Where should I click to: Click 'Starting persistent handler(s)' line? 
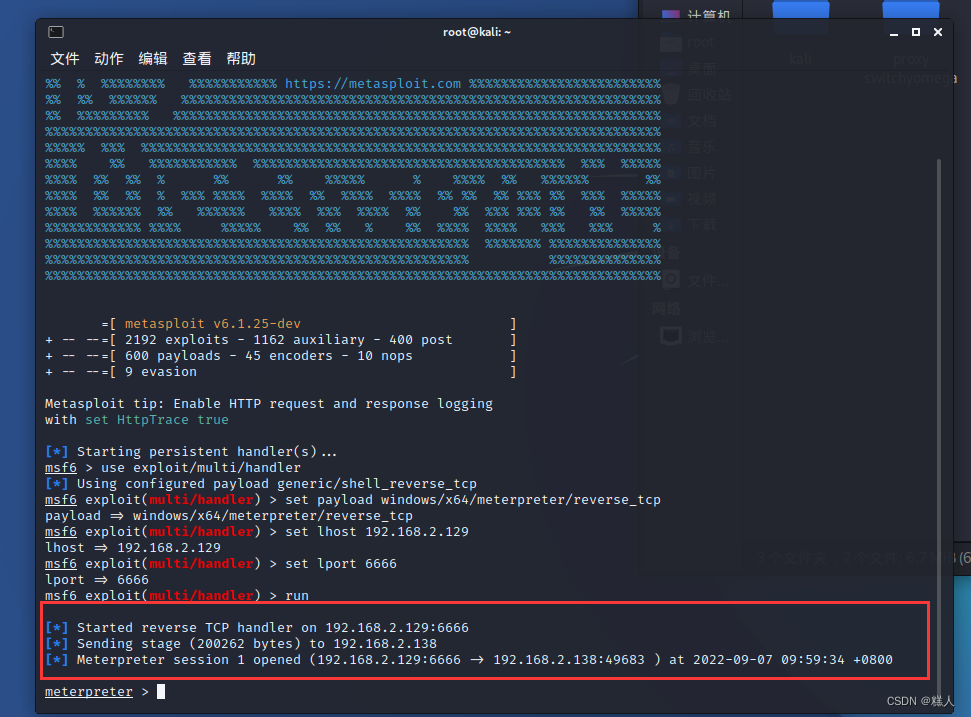pyautogui.click(x=191, y=452)
